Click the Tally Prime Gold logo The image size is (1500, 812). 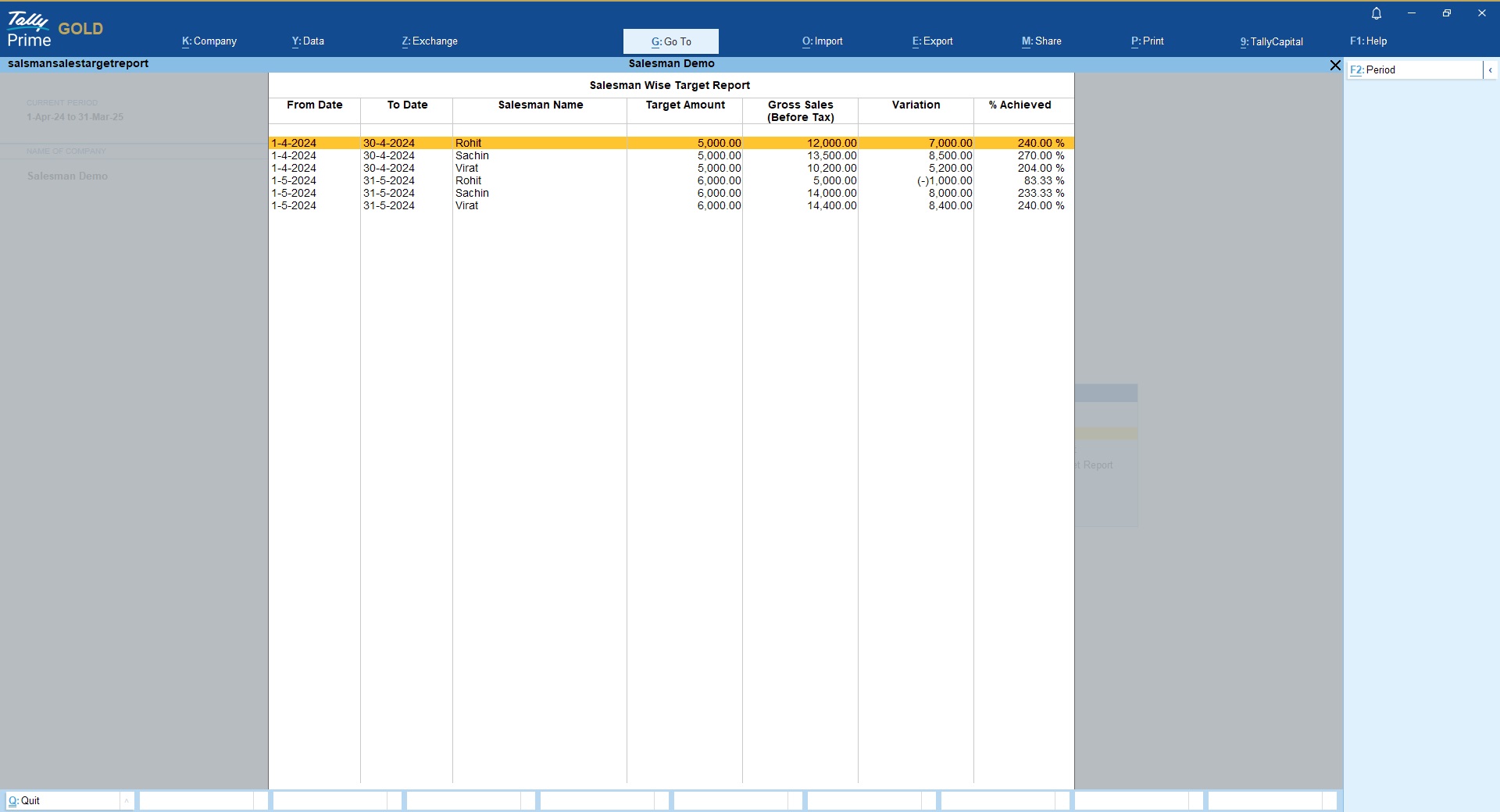tap(55, 30)
